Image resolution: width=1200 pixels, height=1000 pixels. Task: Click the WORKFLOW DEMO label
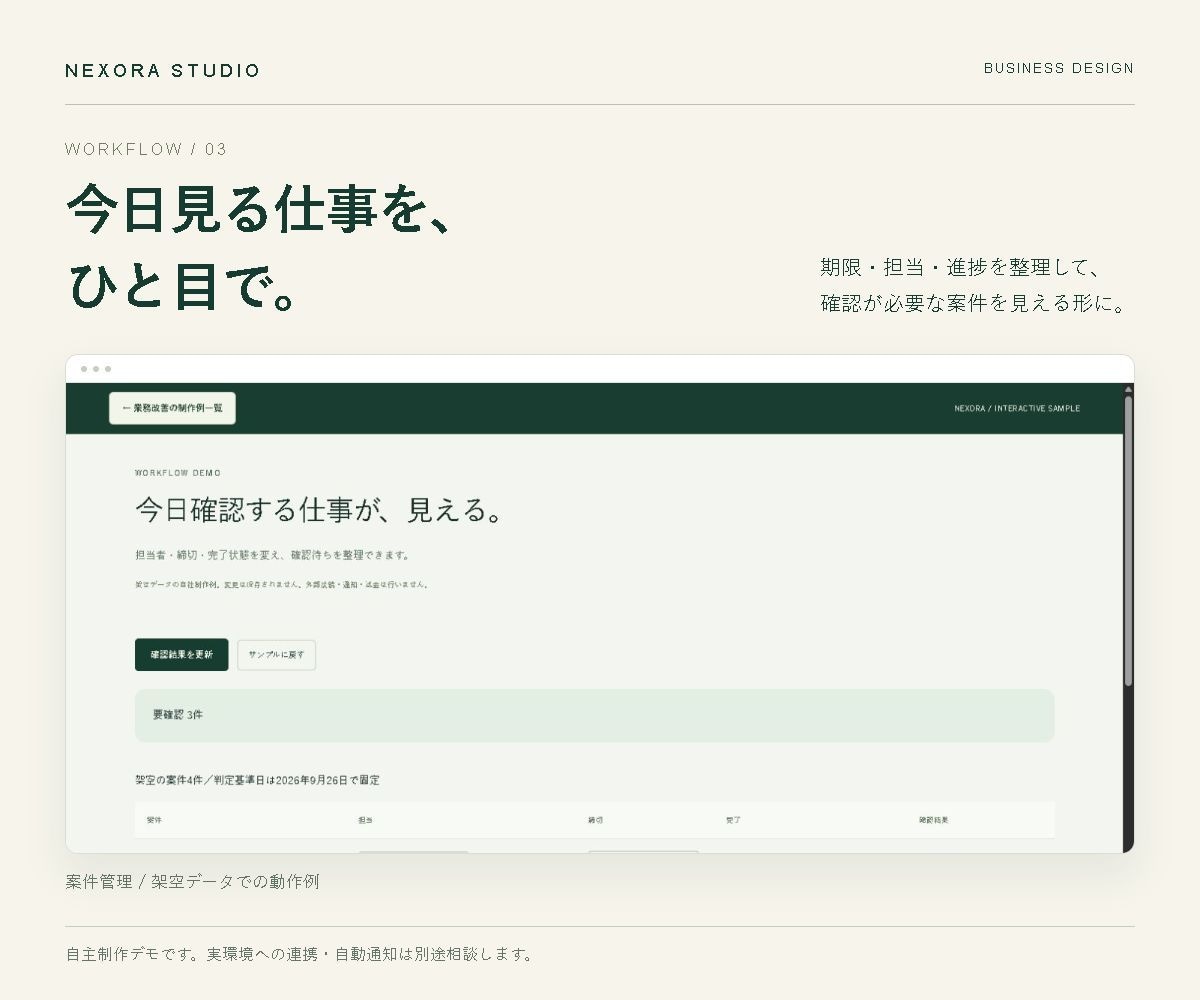(178, 473)
